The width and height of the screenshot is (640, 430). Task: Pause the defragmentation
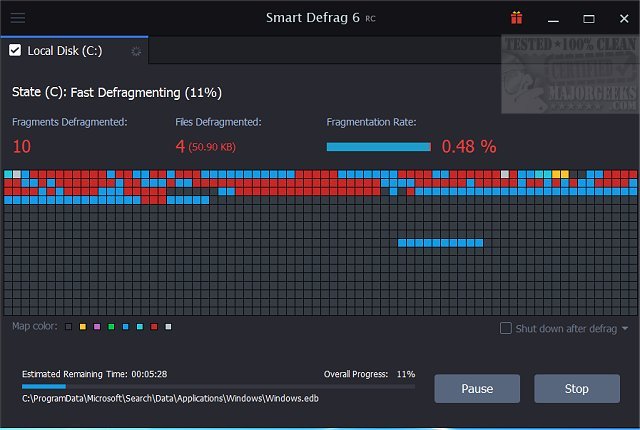pyautogui.click(x=477, y=388)
